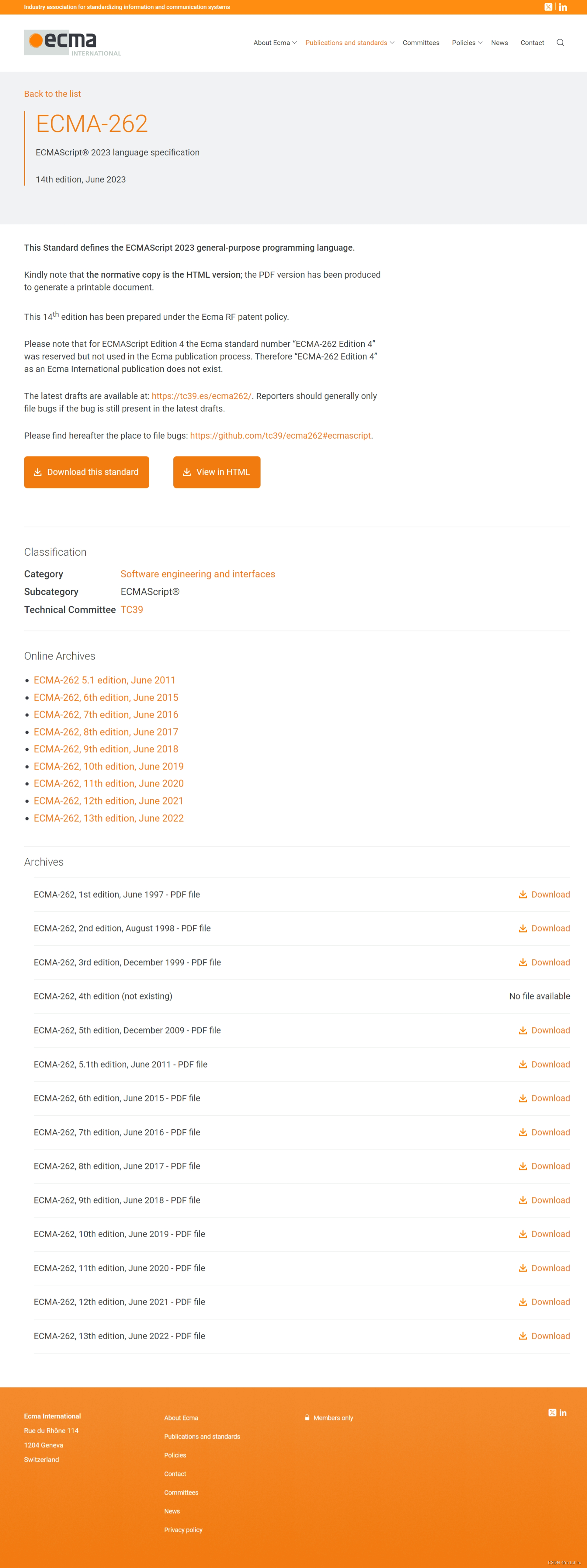Open the X (Twitter) icon in top bar
587x1568 pixels.
pos(548,7)
